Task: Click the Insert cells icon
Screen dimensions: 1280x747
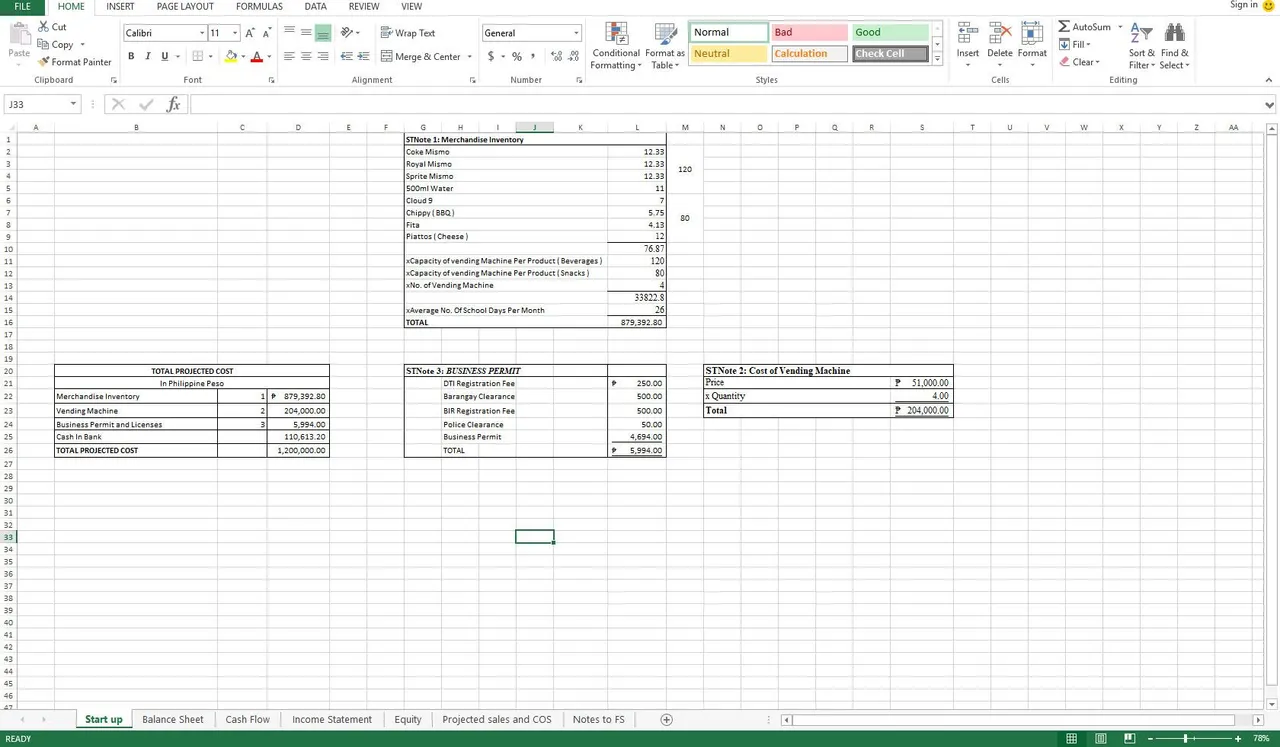Action: [967, 33]
